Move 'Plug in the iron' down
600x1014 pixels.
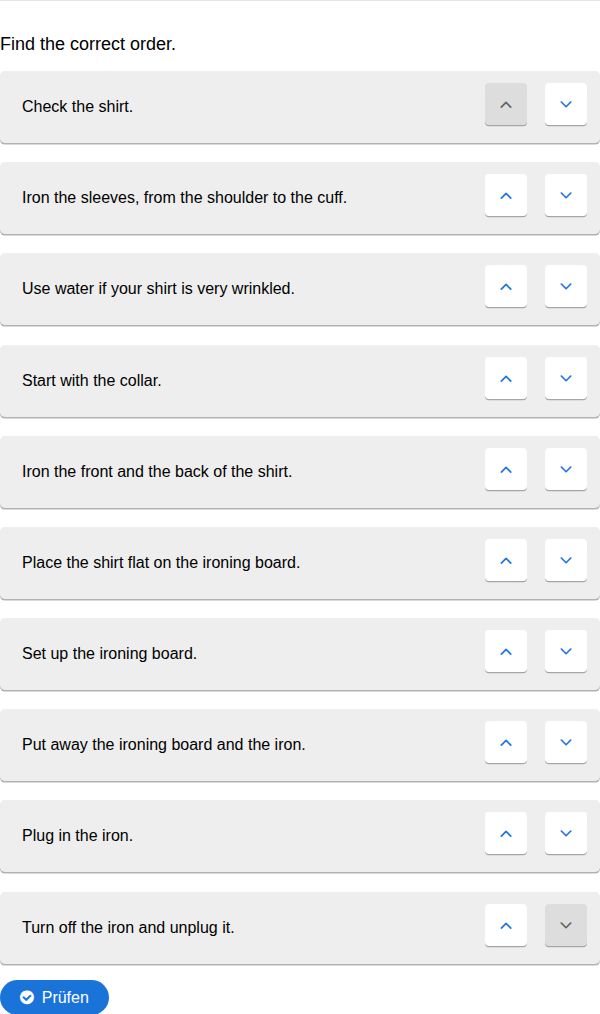click(x=566, y=834)
